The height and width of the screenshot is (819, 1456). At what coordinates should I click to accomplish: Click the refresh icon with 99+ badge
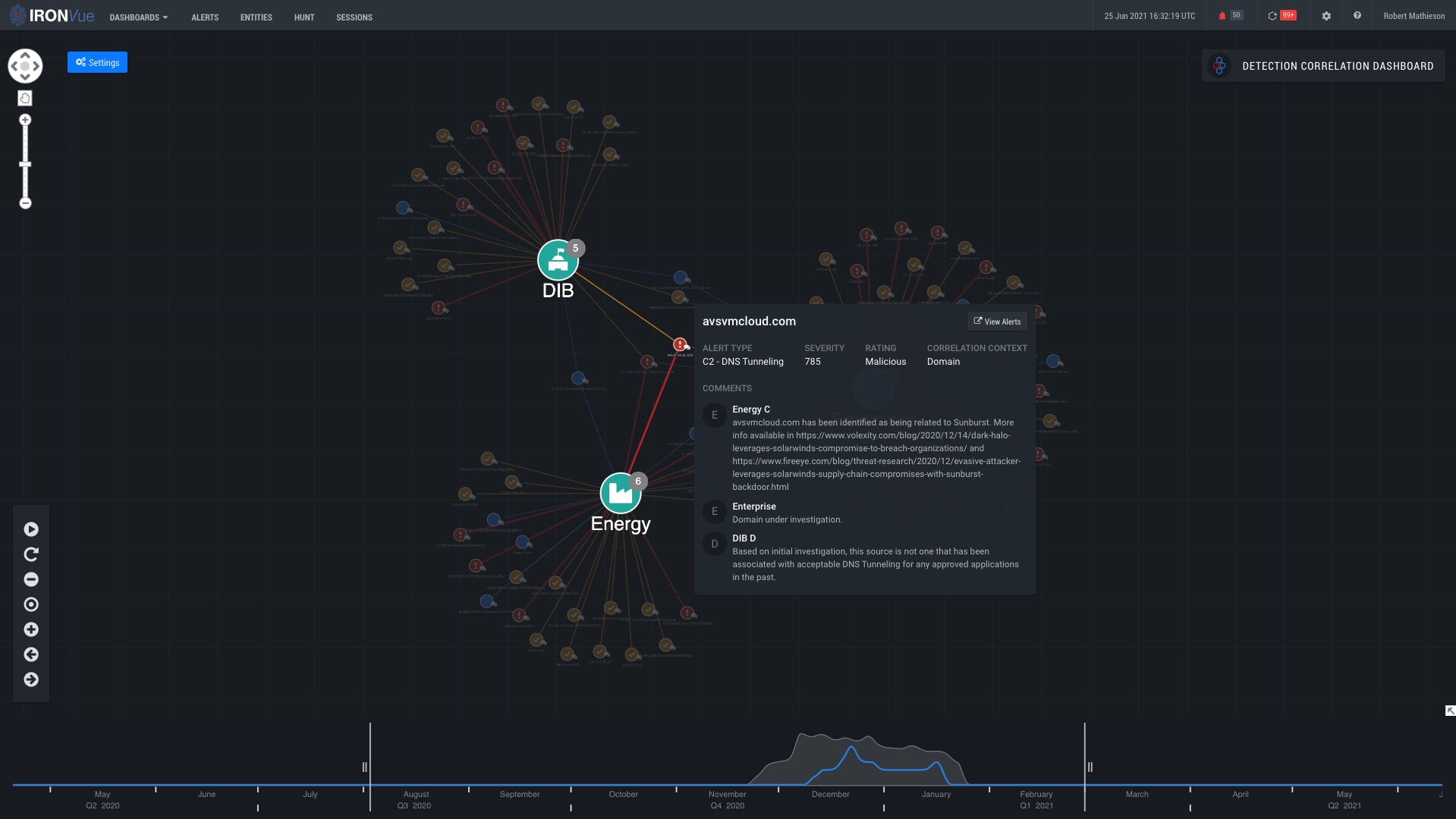[x=1272, y=16]
